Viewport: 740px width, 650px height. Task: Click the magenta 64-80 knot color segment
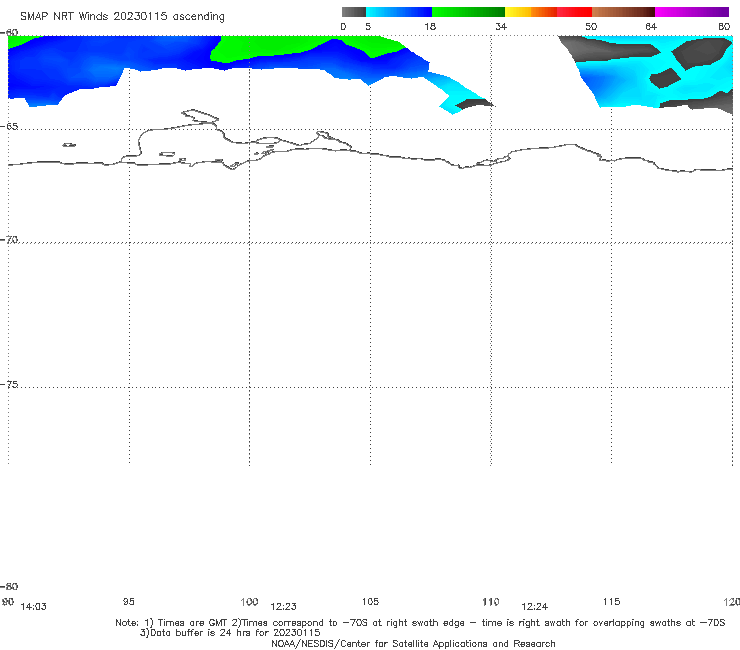coord(692,12)
